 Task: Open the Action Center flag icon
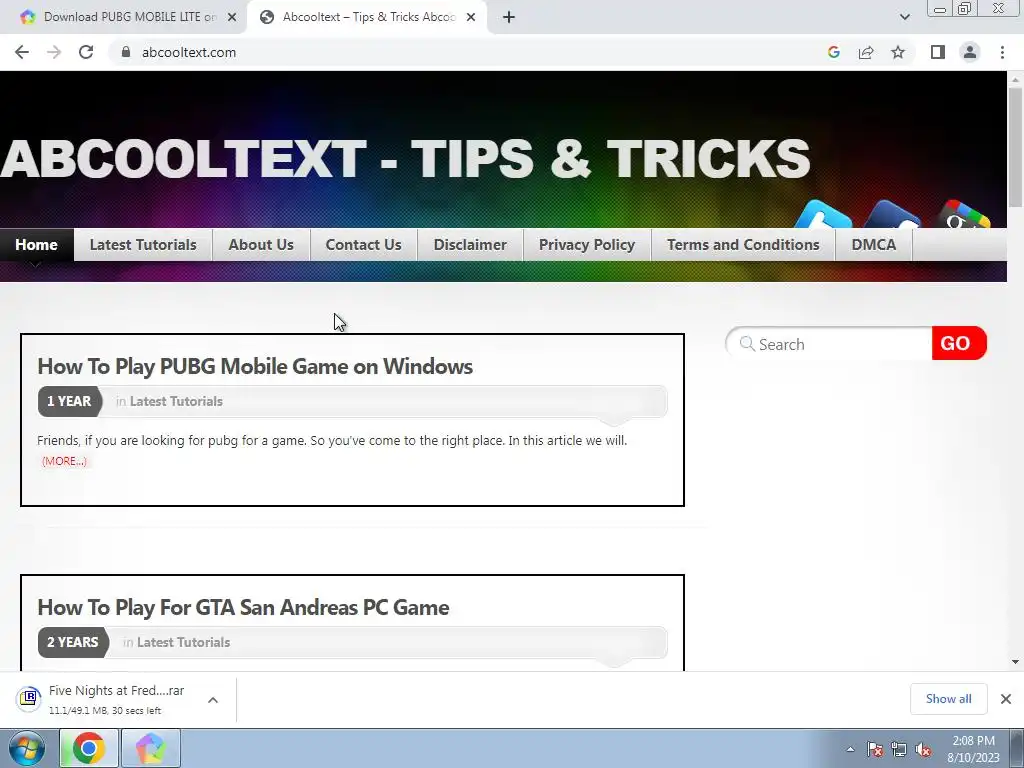[875, 749]
